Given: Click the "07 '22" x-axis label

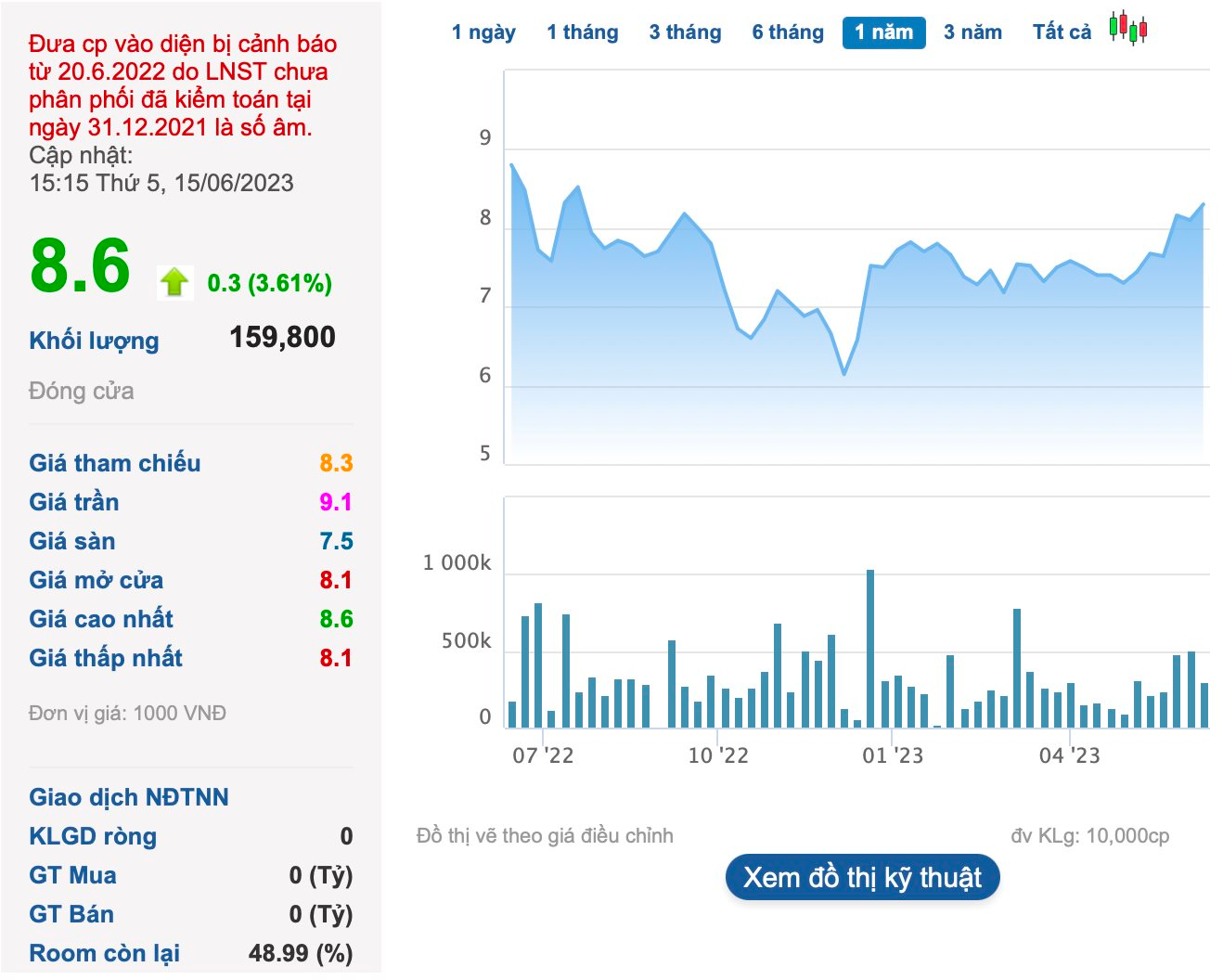Looking at the screenshot, I should tap(543, 755).
